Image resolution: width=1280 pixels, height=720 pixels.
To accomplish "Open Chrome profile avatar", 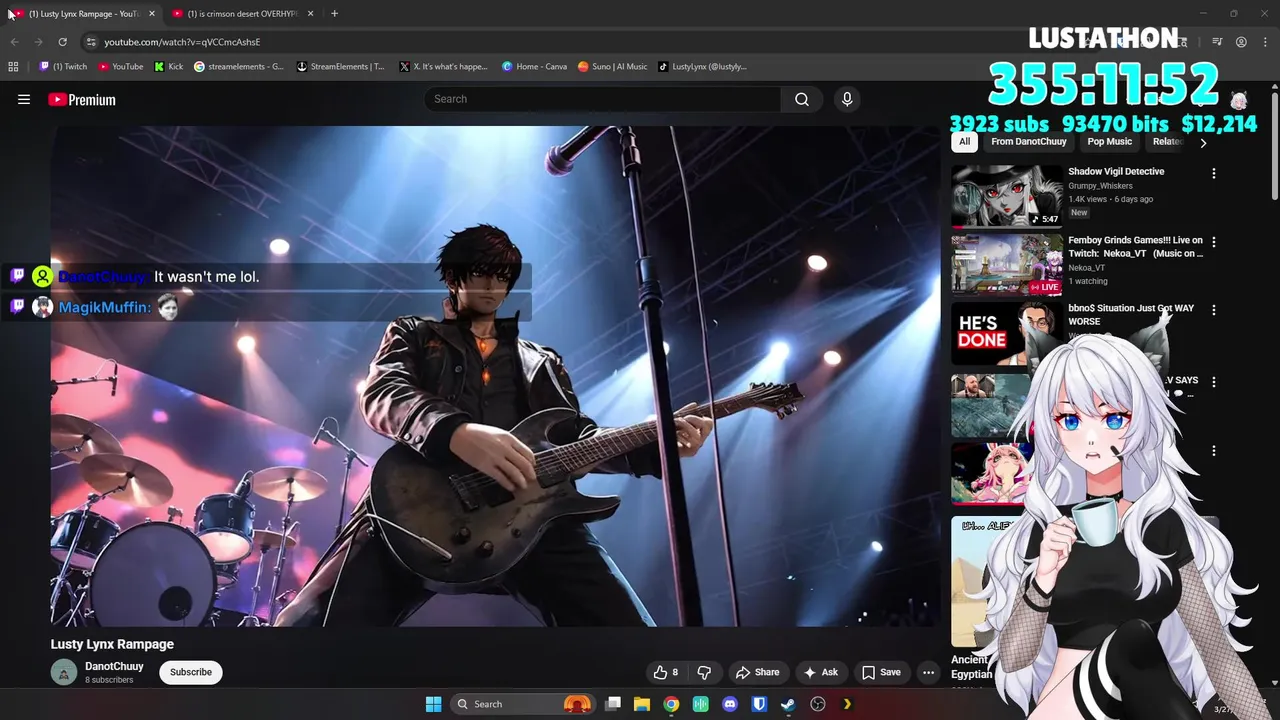I will (1241, 42).
